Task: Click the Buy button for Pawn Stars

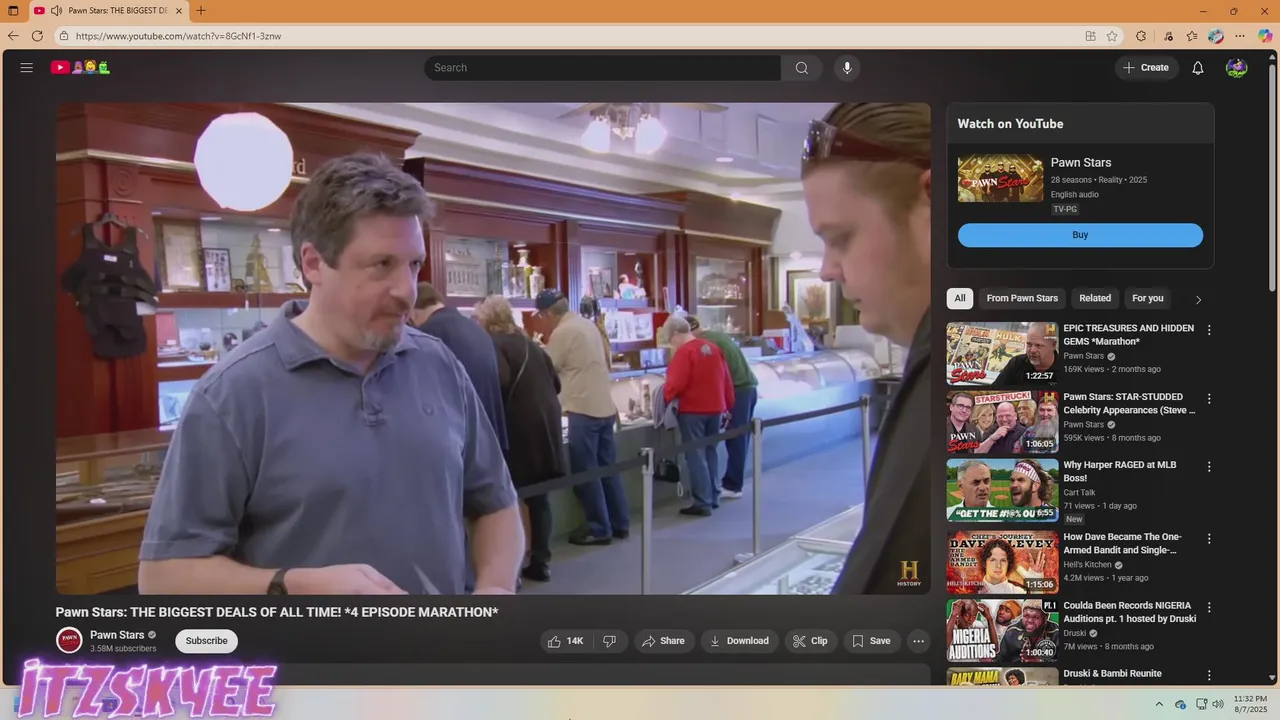Action: (x=1080, y=235)
